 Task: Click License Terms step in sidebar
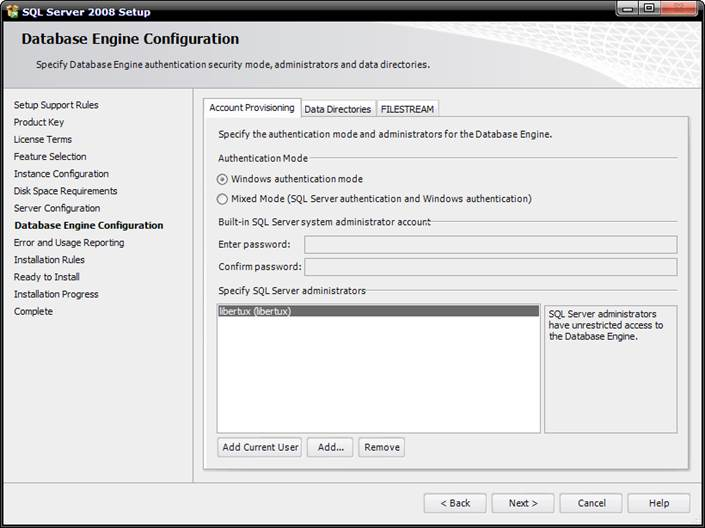[x=43, y=139]
